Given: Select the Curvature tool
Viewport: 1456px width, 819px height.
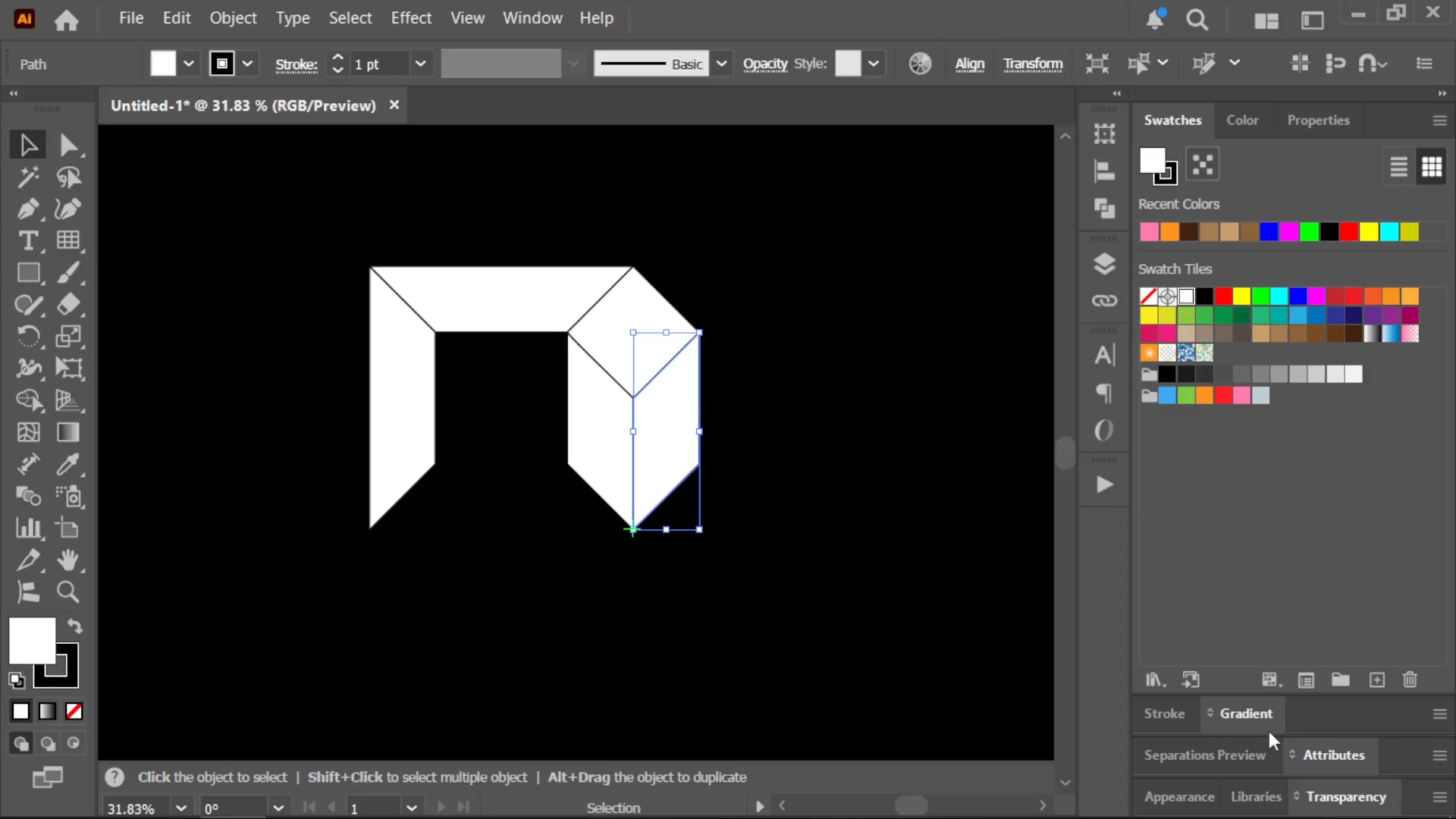Looking at the screenshot, I should [68, 209].
